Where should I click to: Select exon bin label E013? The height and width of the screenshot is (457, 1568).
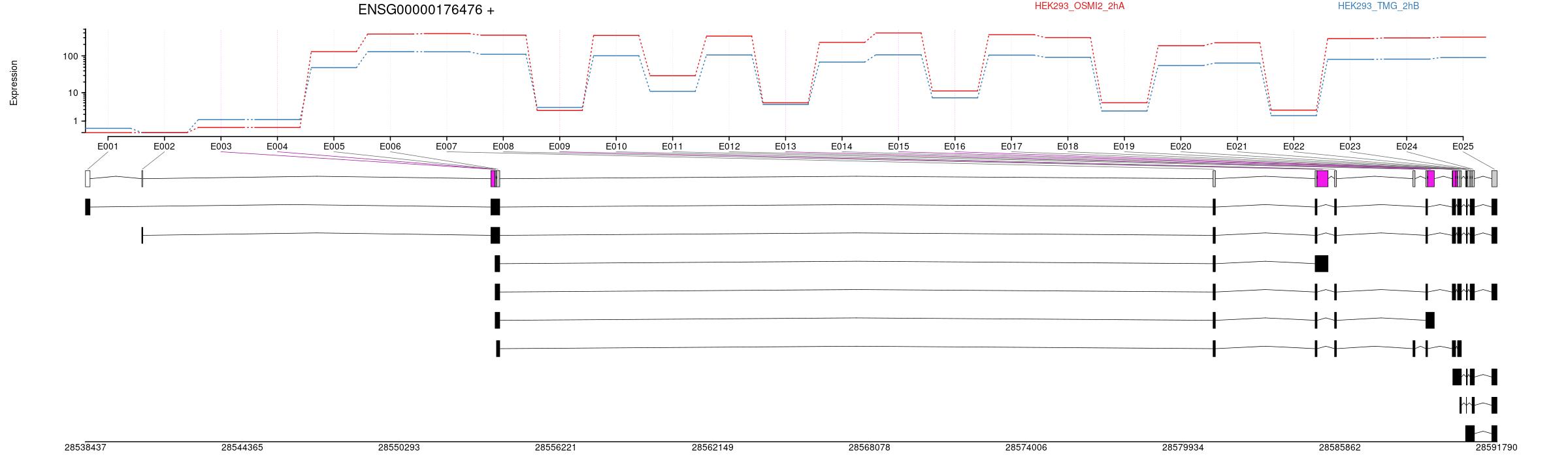(x=785, y=147)
